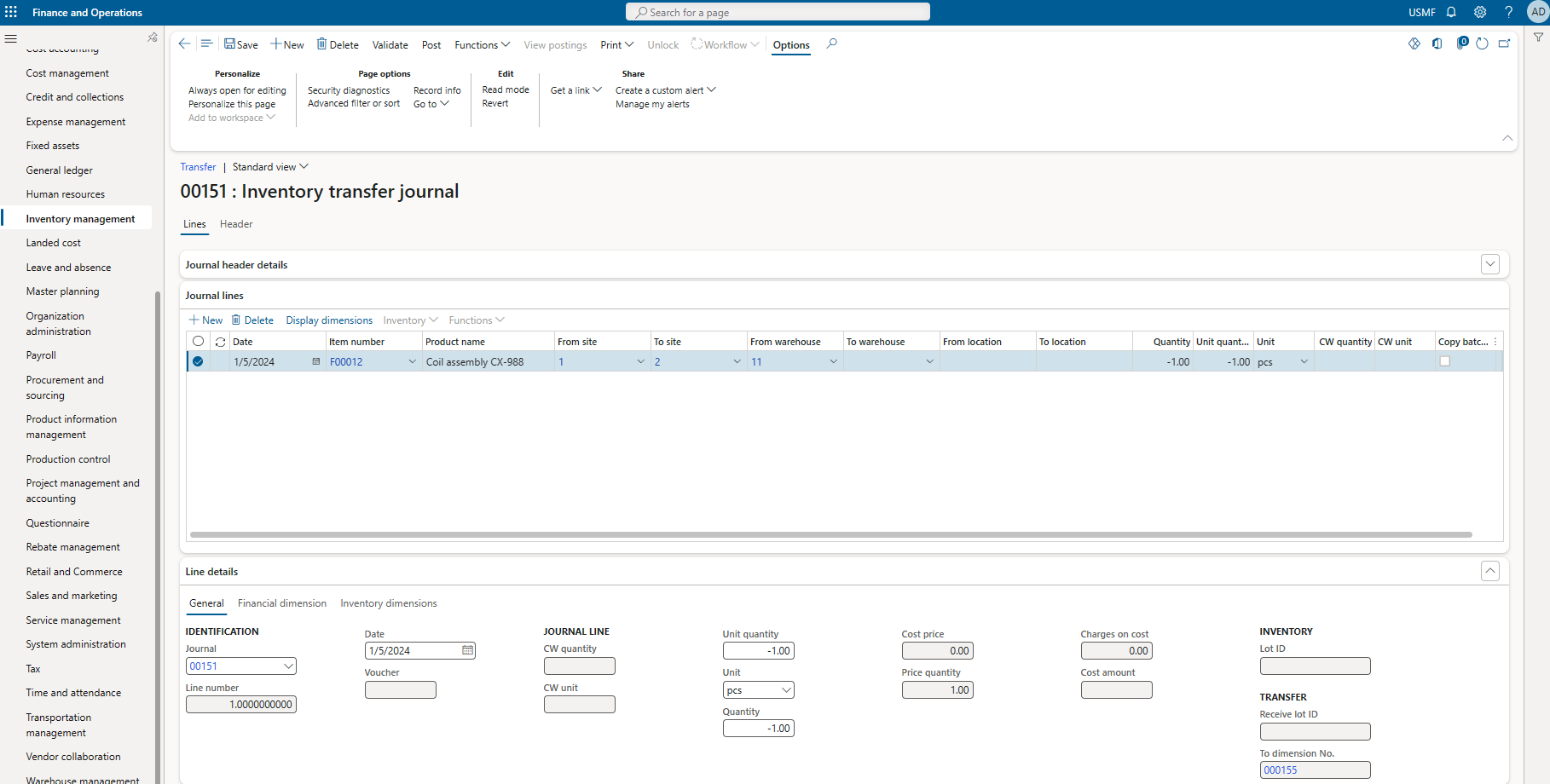The height and width of the screenshot is (784, 1550).
Task: Open the Financial dimension tab in Line details
Action: tap(282, 603)
